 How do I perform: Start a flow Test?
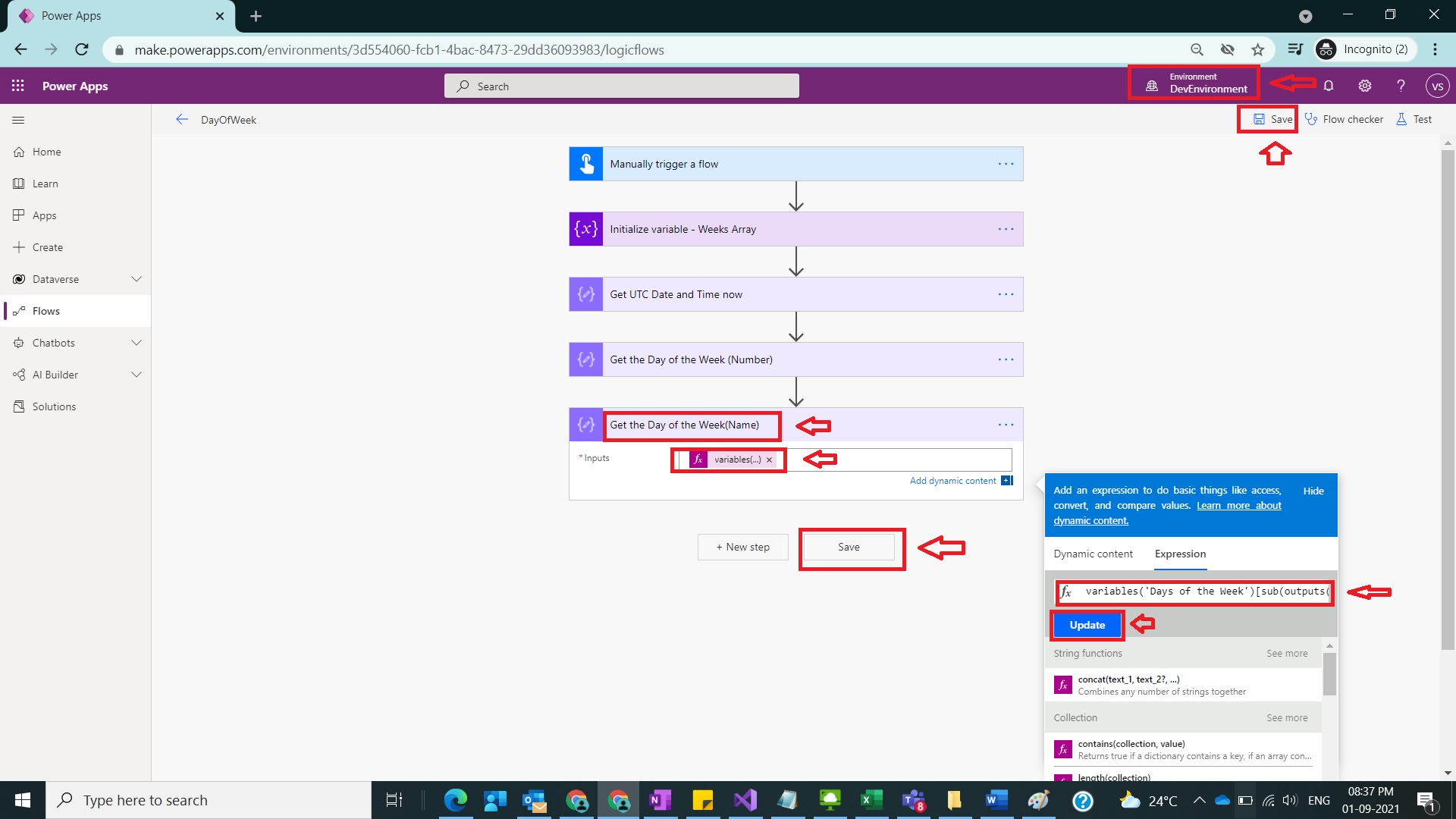(x=1414, y=119)
